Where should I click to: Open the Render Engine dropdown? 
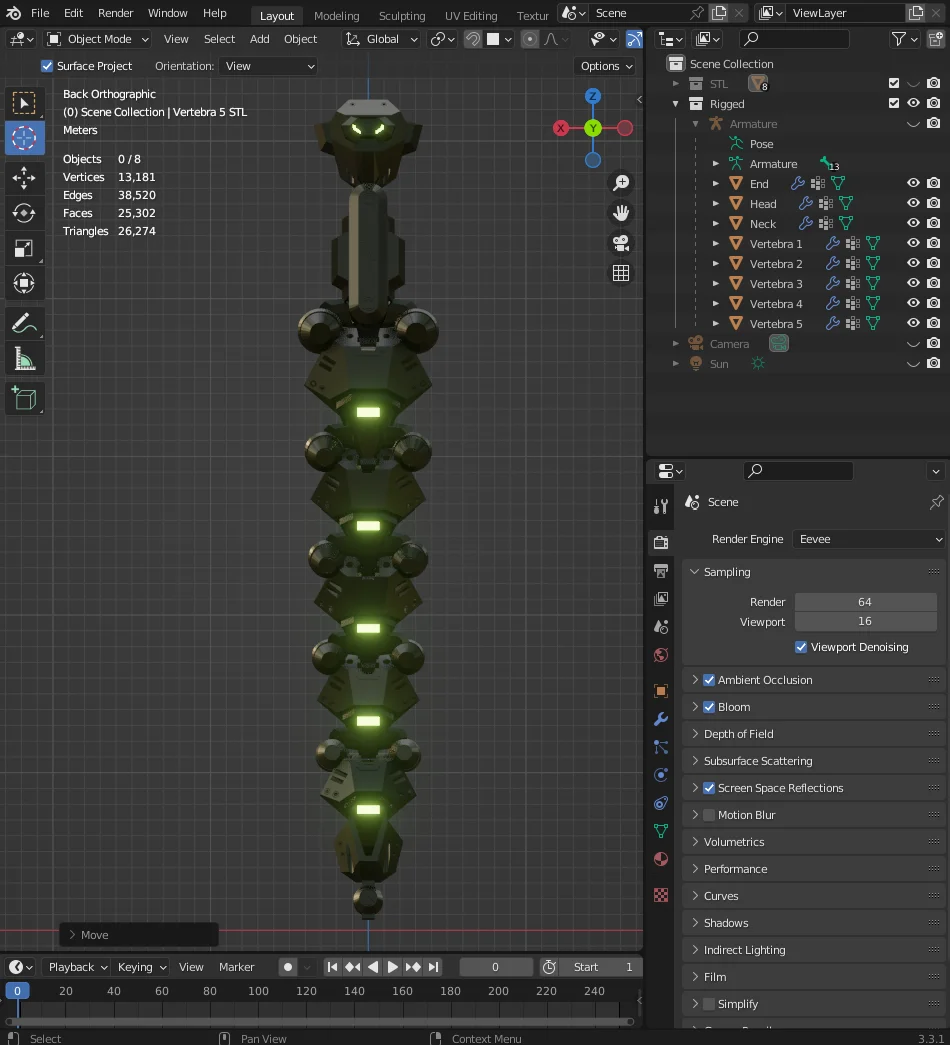click(866, 539)
